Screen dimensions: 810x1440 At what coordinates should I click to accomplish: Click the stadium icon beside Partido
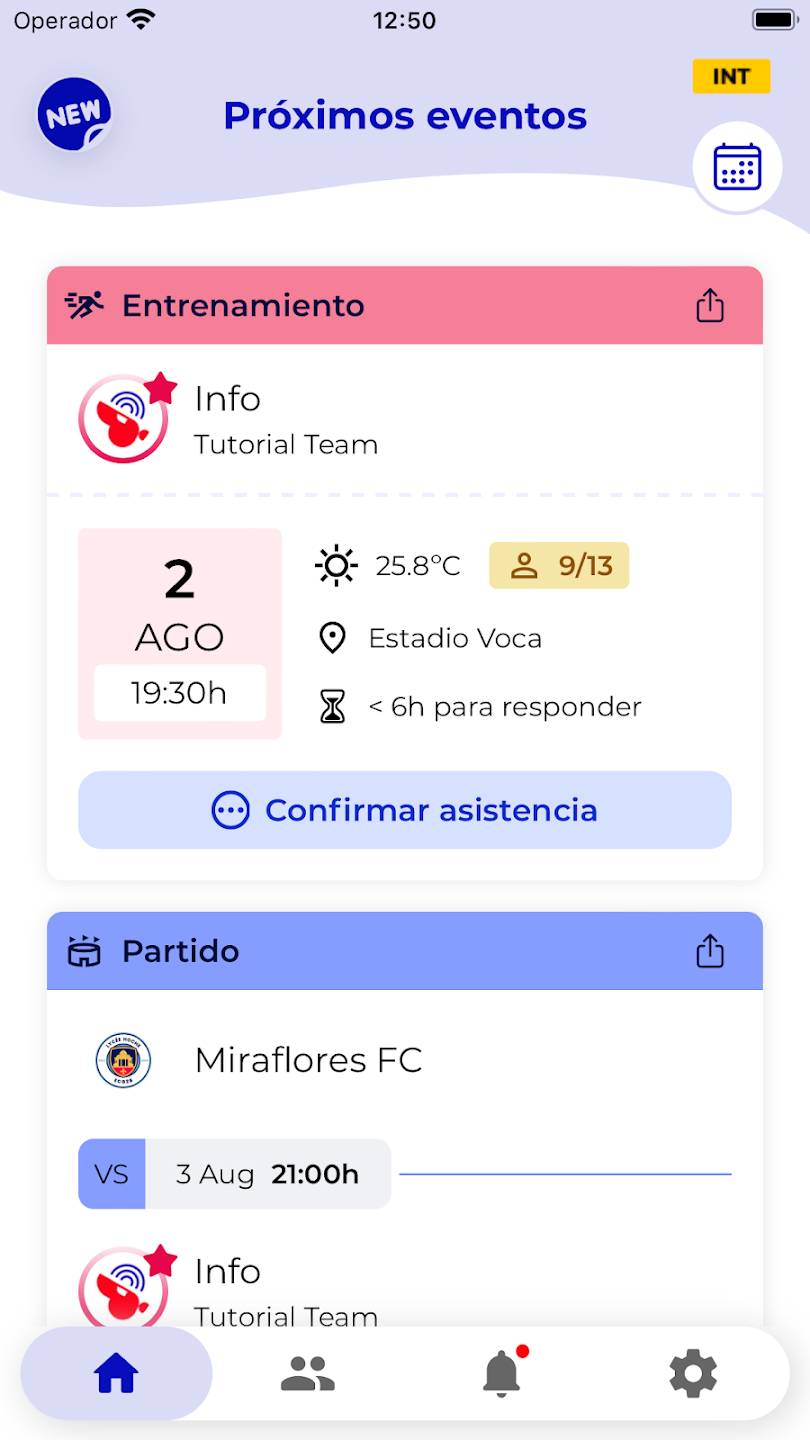click(85, 951)
